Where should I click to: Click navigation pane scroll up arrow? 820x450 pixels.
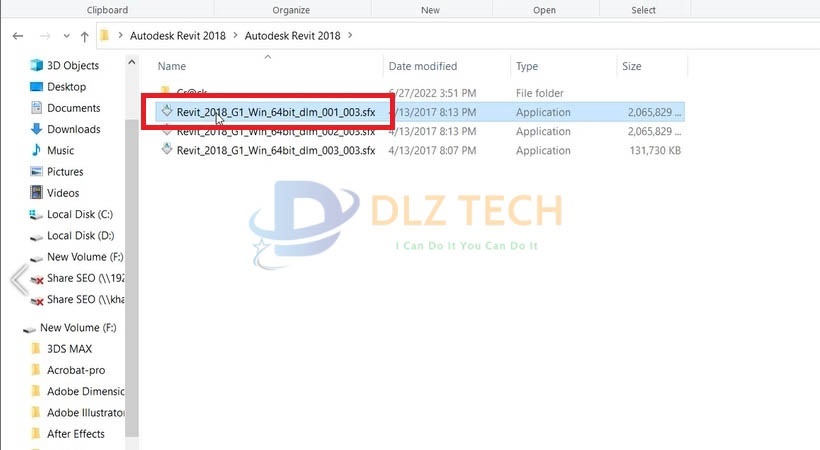point(132,62)
